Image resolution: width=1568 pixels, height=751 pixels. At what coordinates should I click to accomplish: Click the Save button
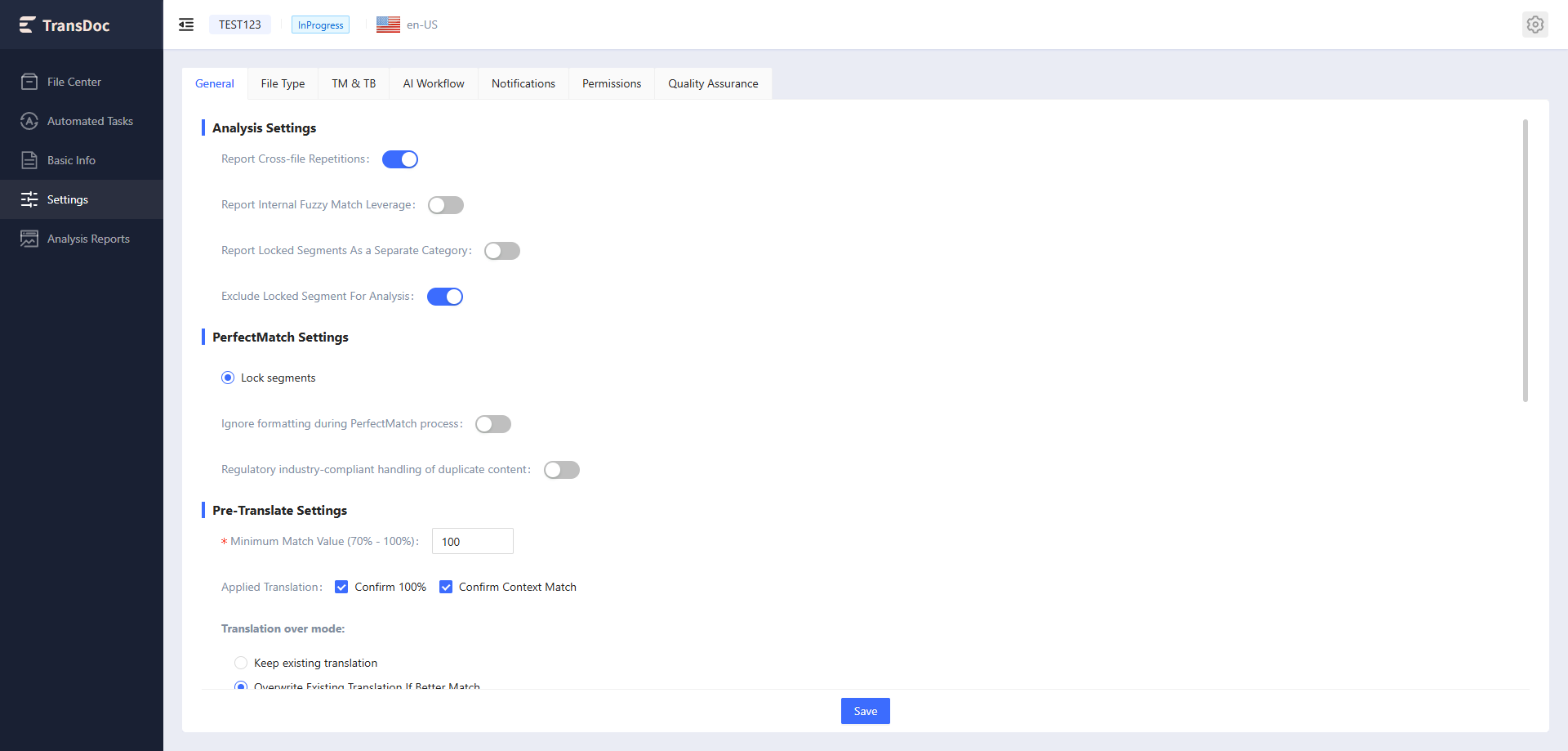[x=866, y=711]
